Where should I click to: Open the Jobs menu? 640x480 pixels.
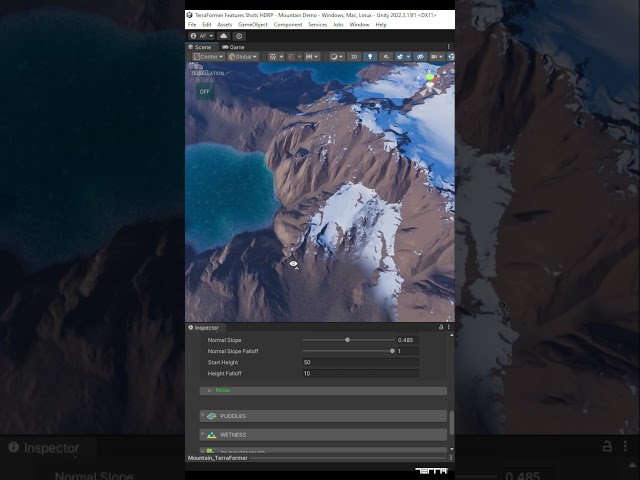(x=338, y=24)
